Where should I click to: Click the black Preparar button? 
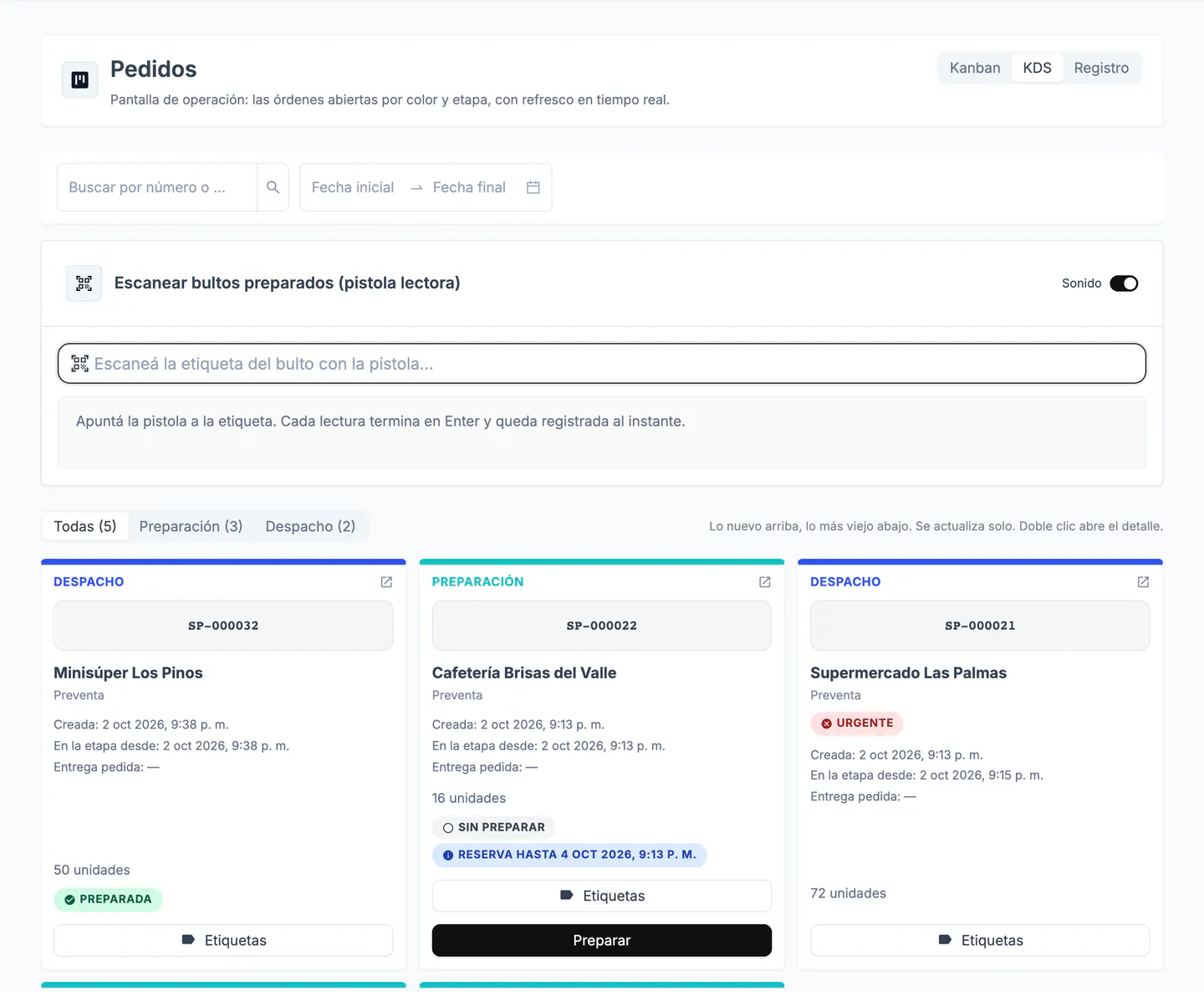click(602, 940)
